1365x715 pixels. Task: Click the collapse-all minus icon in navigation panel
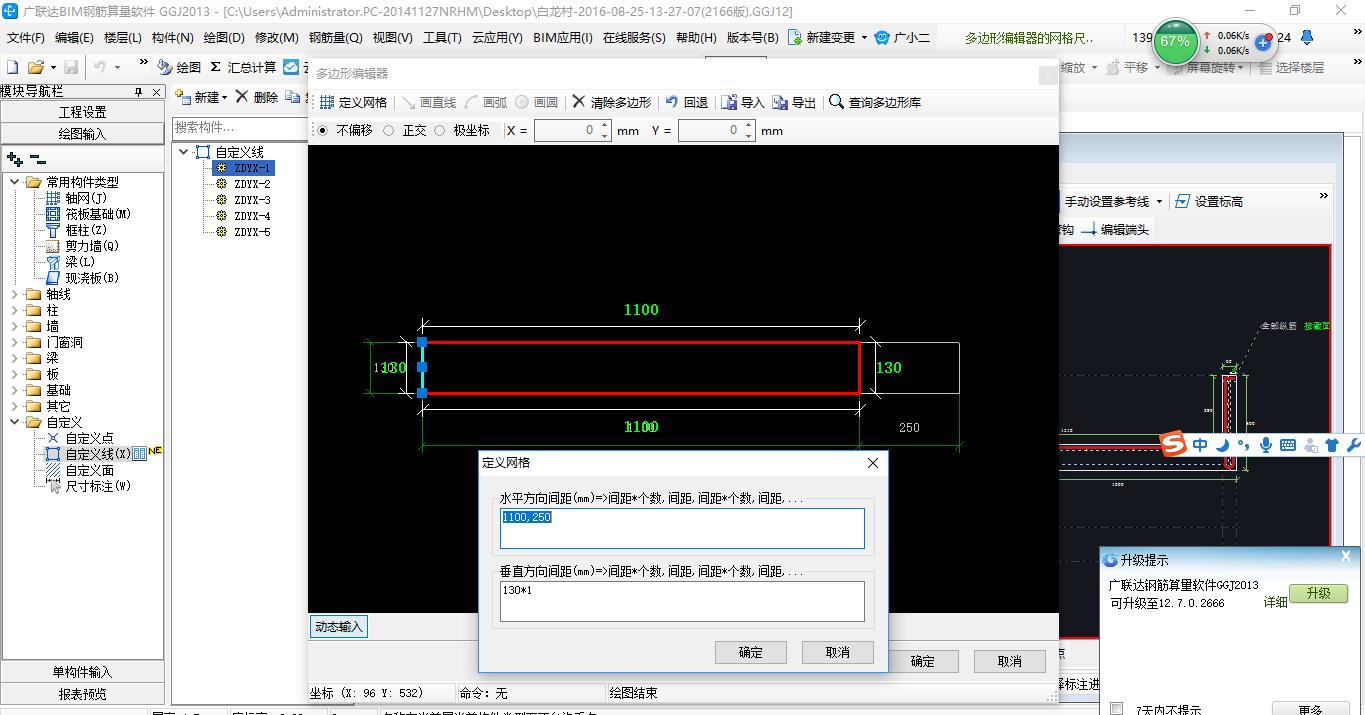38,158
